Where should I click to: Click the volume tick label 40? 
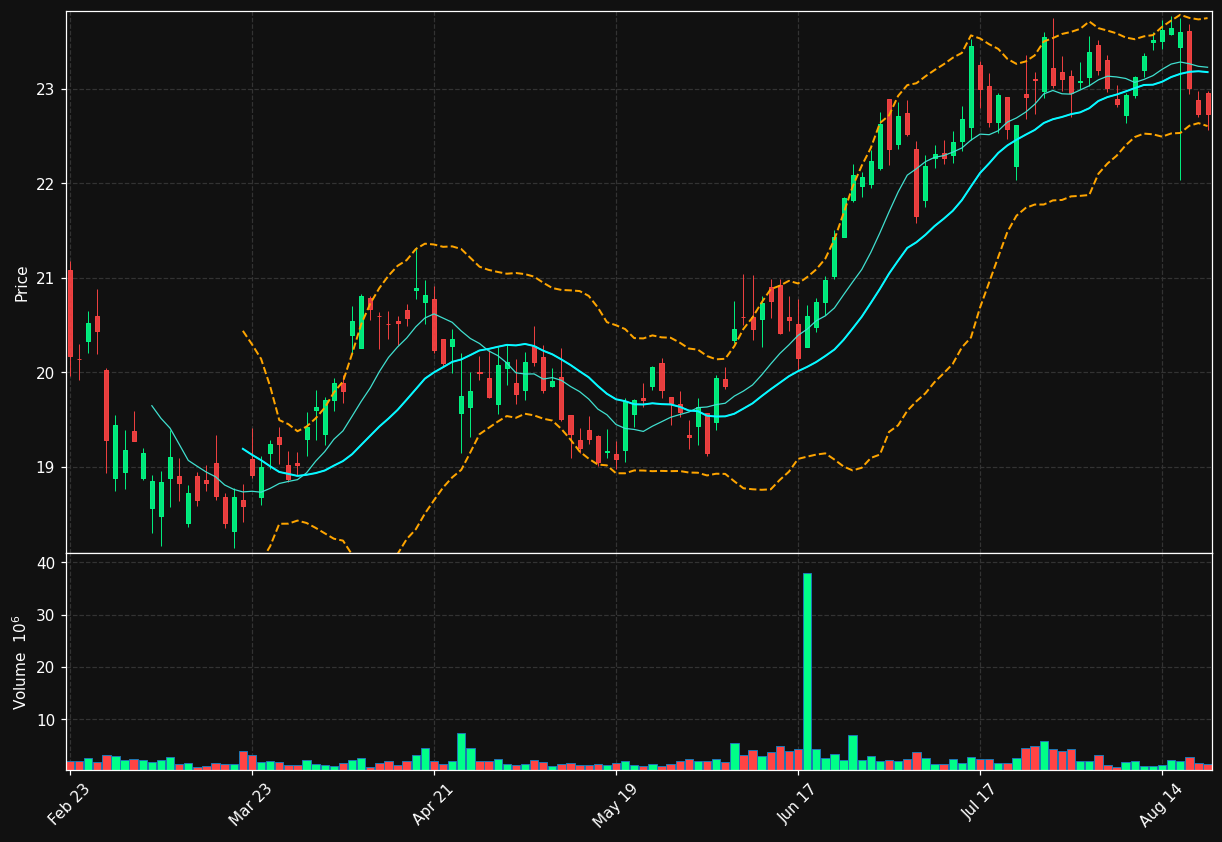click(x=45, y=563)
